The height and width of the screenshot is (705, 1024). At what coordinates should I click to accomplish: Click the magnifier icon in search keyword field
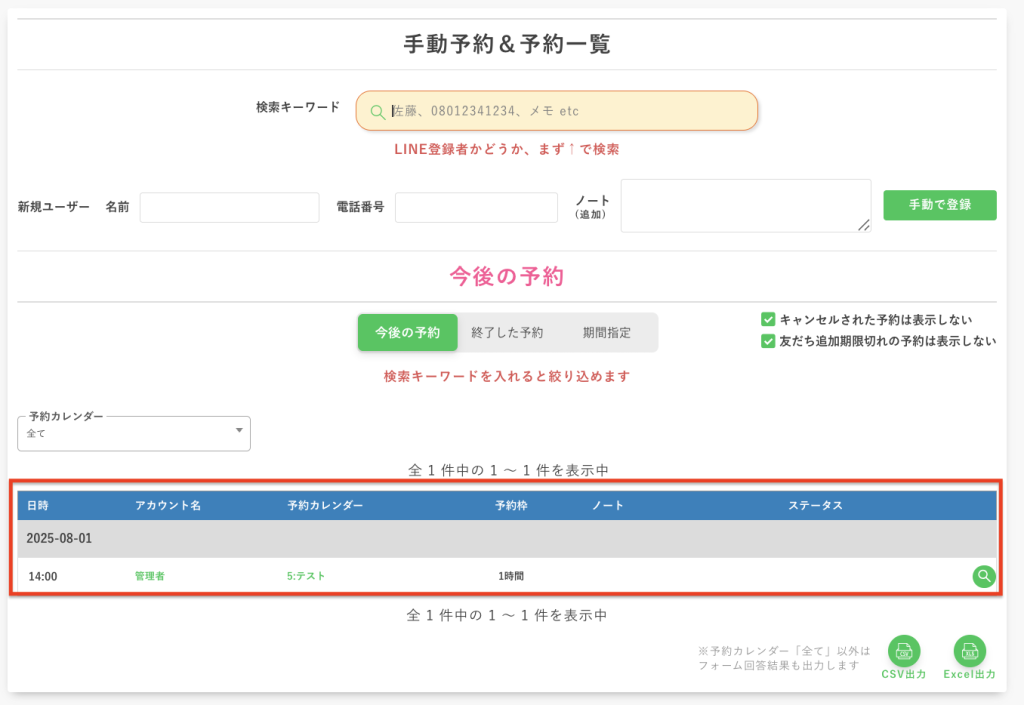tap(377, 112)
